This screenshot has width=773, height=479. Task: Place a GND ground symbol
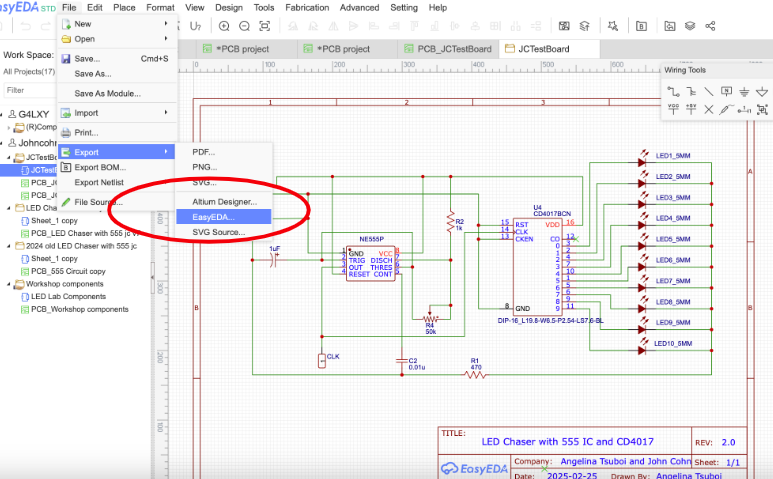[745, 91]
